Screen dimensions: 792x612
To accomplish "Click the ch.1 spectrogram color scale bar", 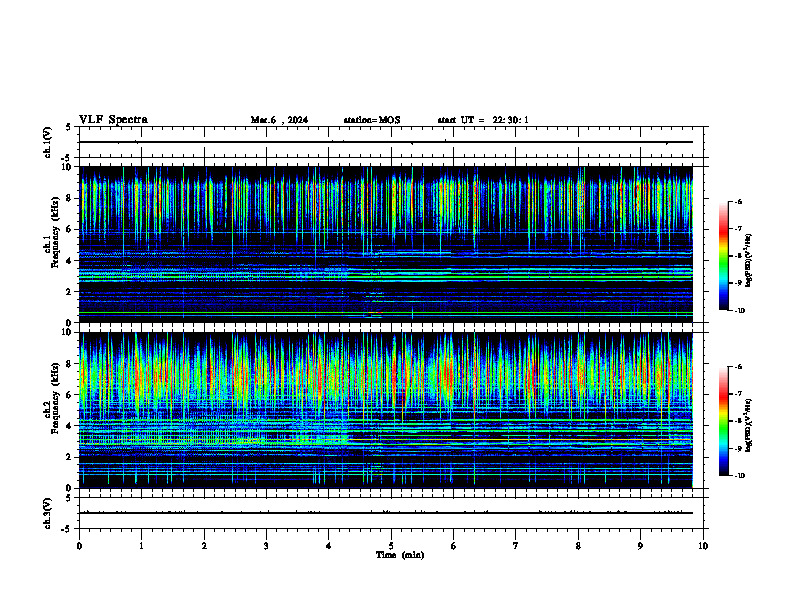I will (723, 256).
